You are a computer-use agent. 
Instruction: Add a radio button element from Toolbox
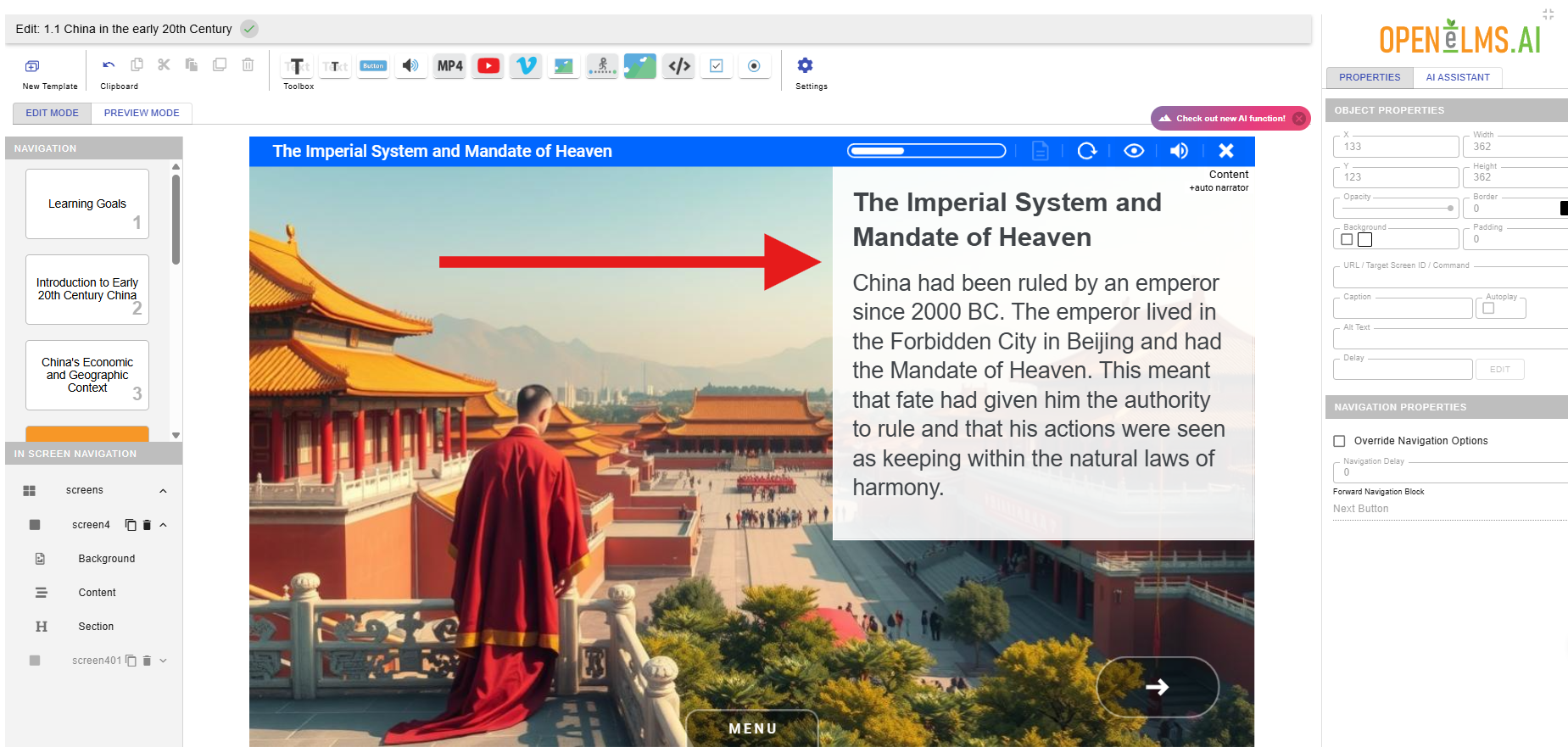(754, 65)
